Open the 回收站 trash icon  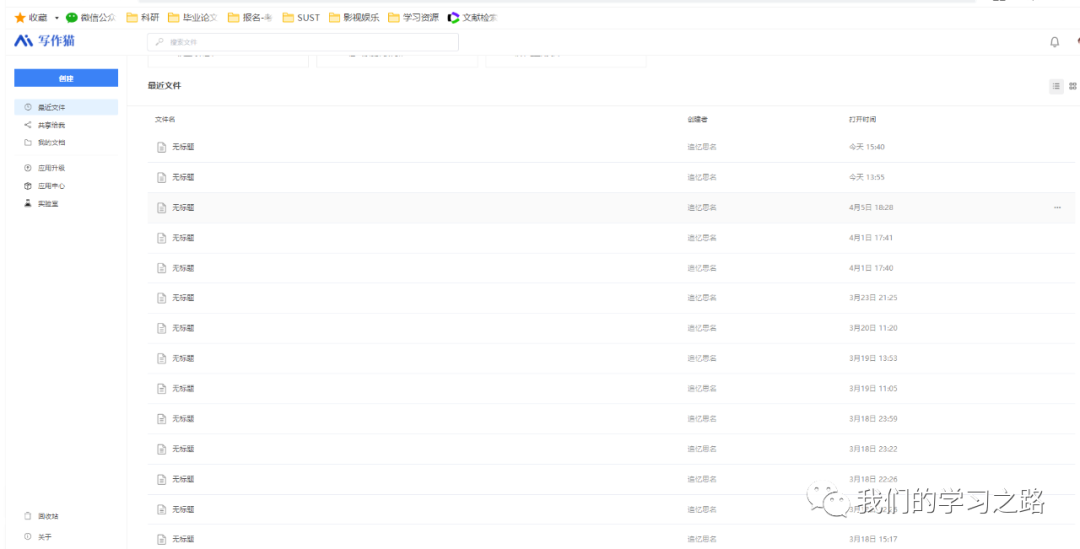[28, 516]
